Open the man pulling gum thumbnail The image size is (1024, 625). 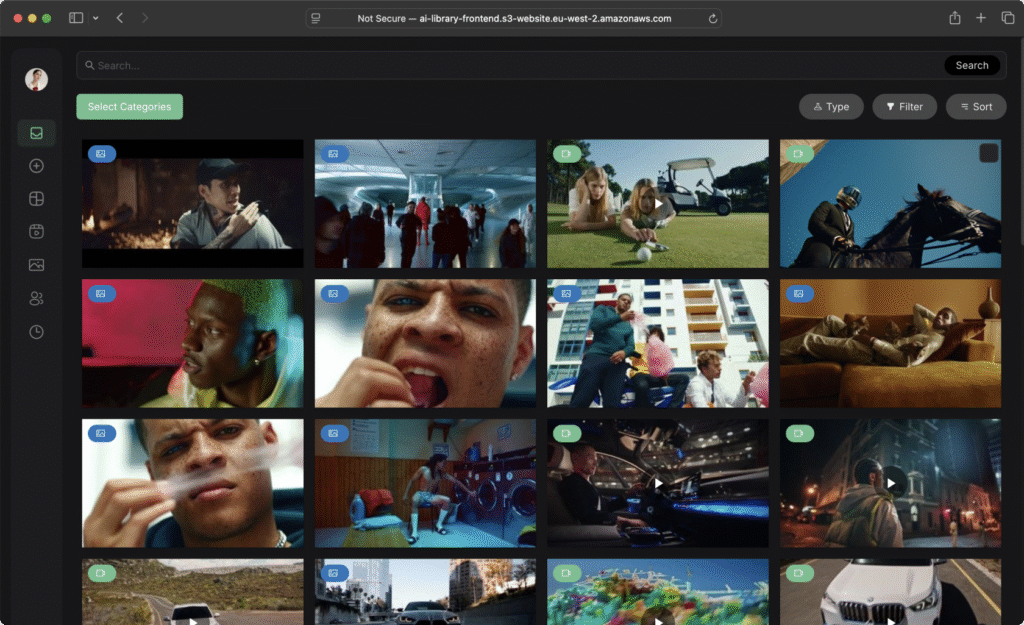[193, 483]
